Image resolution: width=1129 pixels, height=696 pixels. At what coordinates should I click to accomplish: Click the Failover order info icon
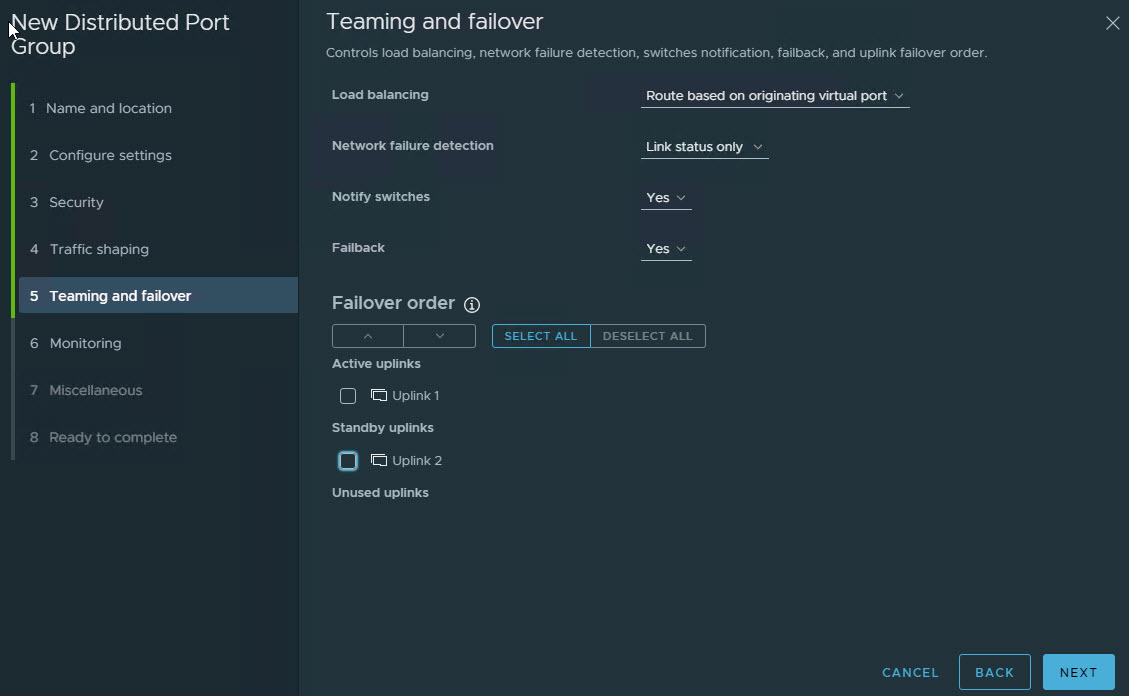472,304
